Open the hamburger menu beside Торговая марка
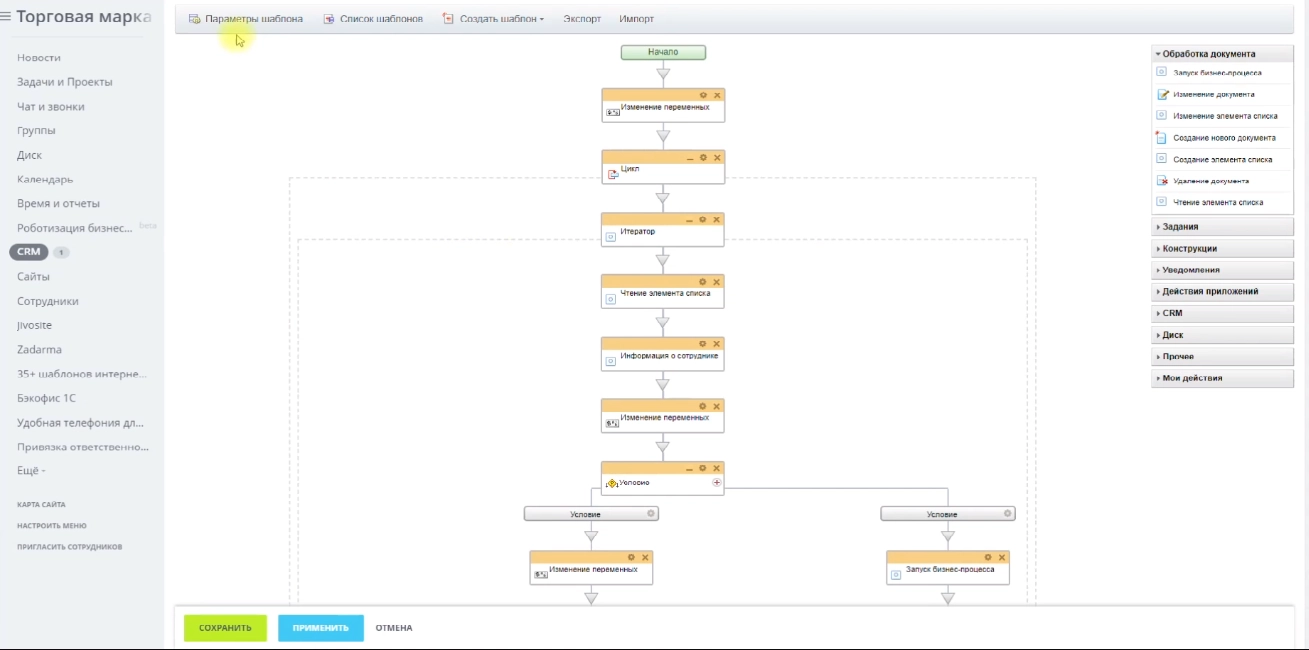The height and width of the screenshot is (650, 1309). click(x=6, y=17)
